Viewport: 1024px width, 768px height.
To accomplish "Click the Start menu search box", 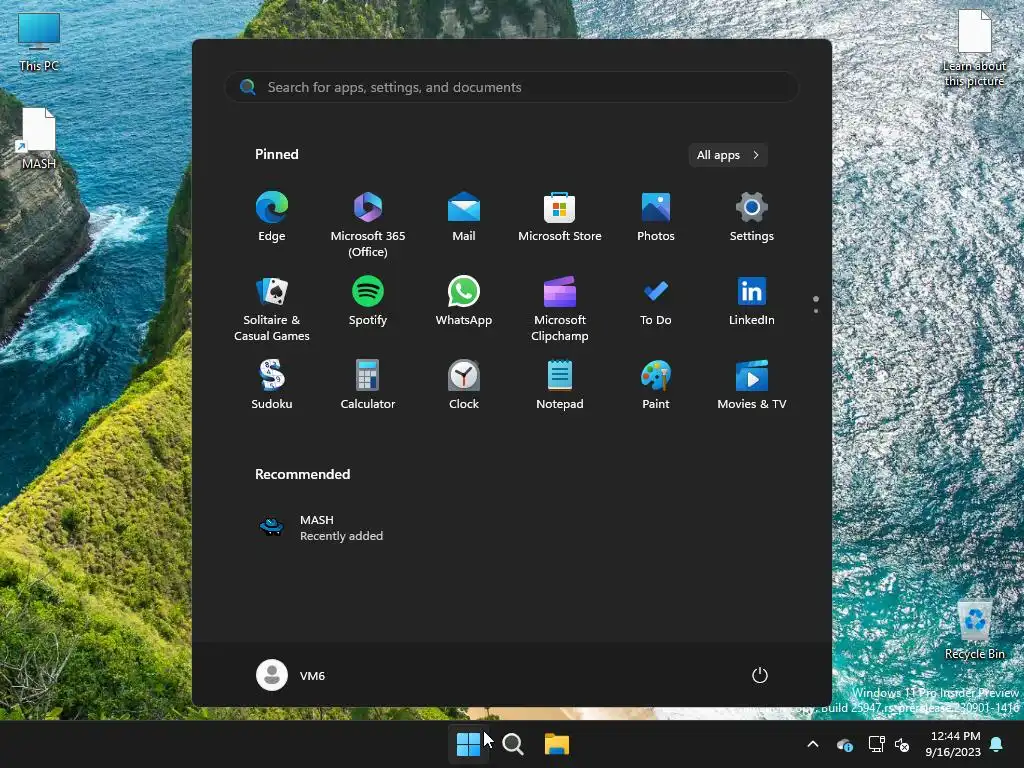I will 511,87.
